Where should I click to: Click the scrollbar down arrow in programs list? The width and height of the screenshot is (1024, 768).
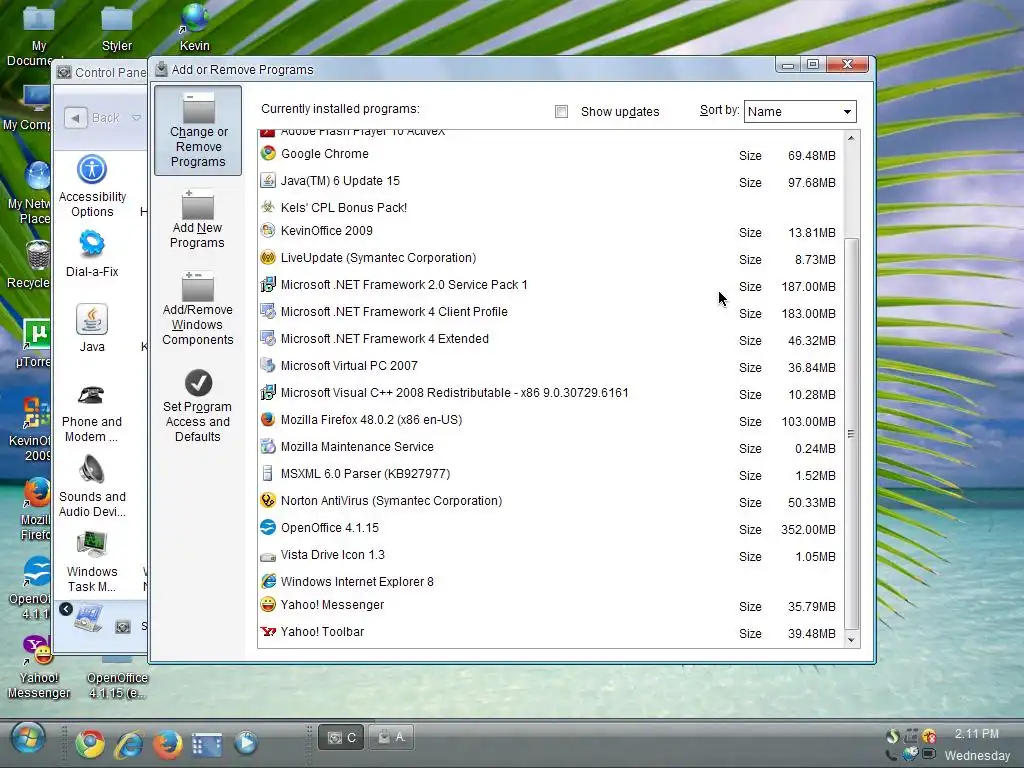point(850,640)
